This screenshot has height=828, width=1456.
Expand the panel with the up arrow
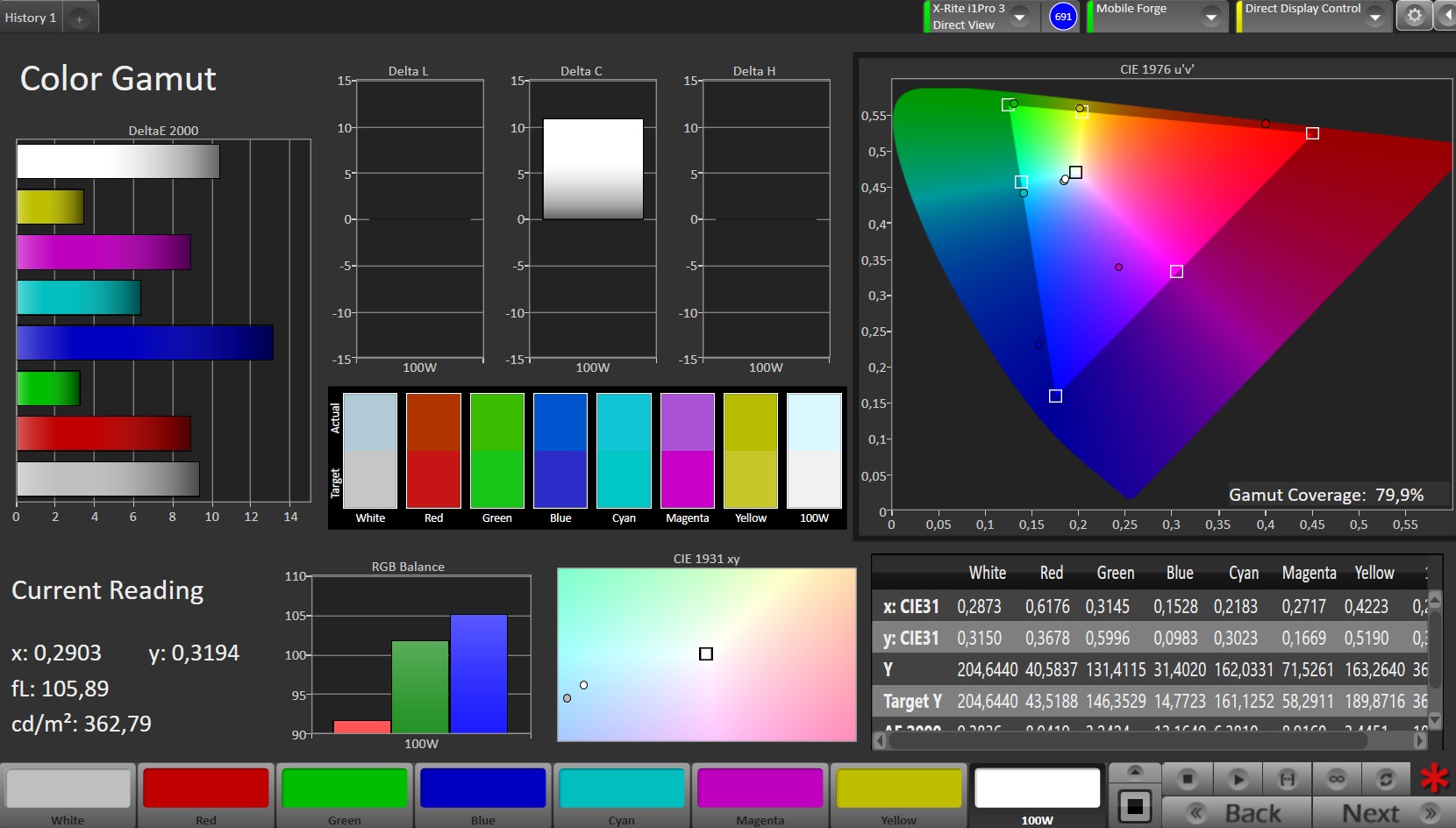click(x=1135, y=771)
